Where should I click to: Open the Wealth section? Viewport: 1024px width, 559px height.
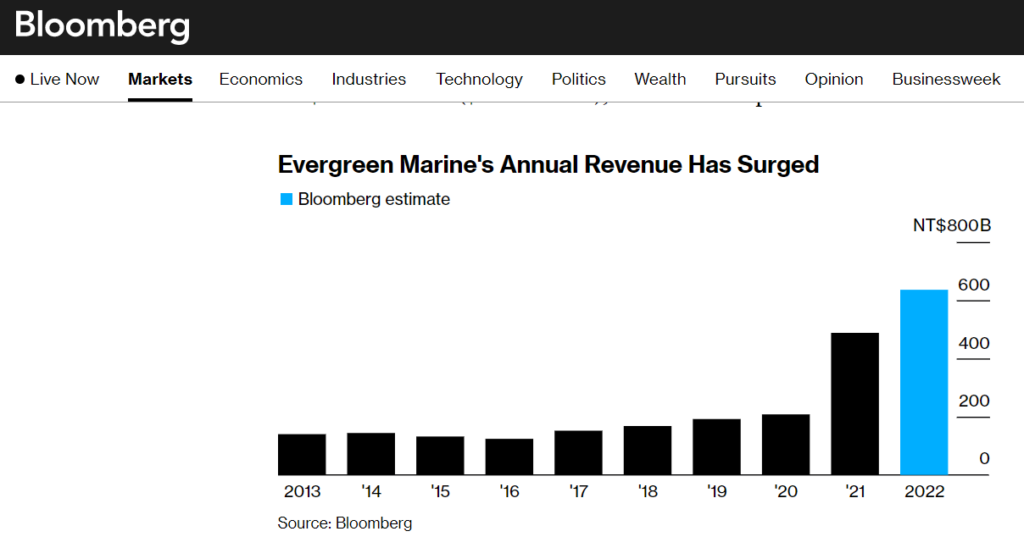coord(660,79)
